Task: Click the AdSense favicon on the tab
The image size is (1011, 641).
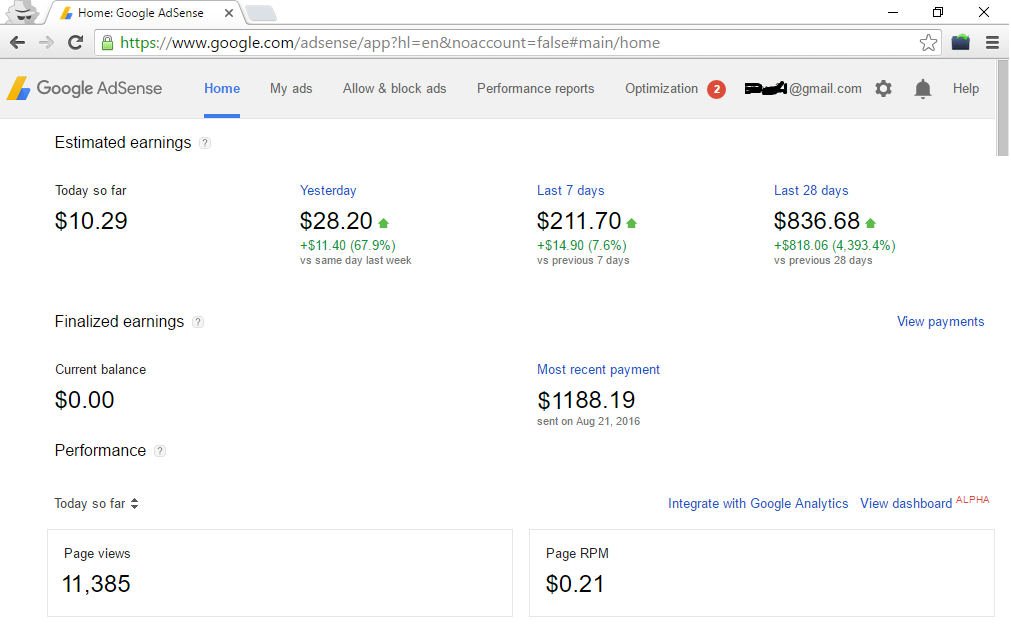Action: pos(66,13)
